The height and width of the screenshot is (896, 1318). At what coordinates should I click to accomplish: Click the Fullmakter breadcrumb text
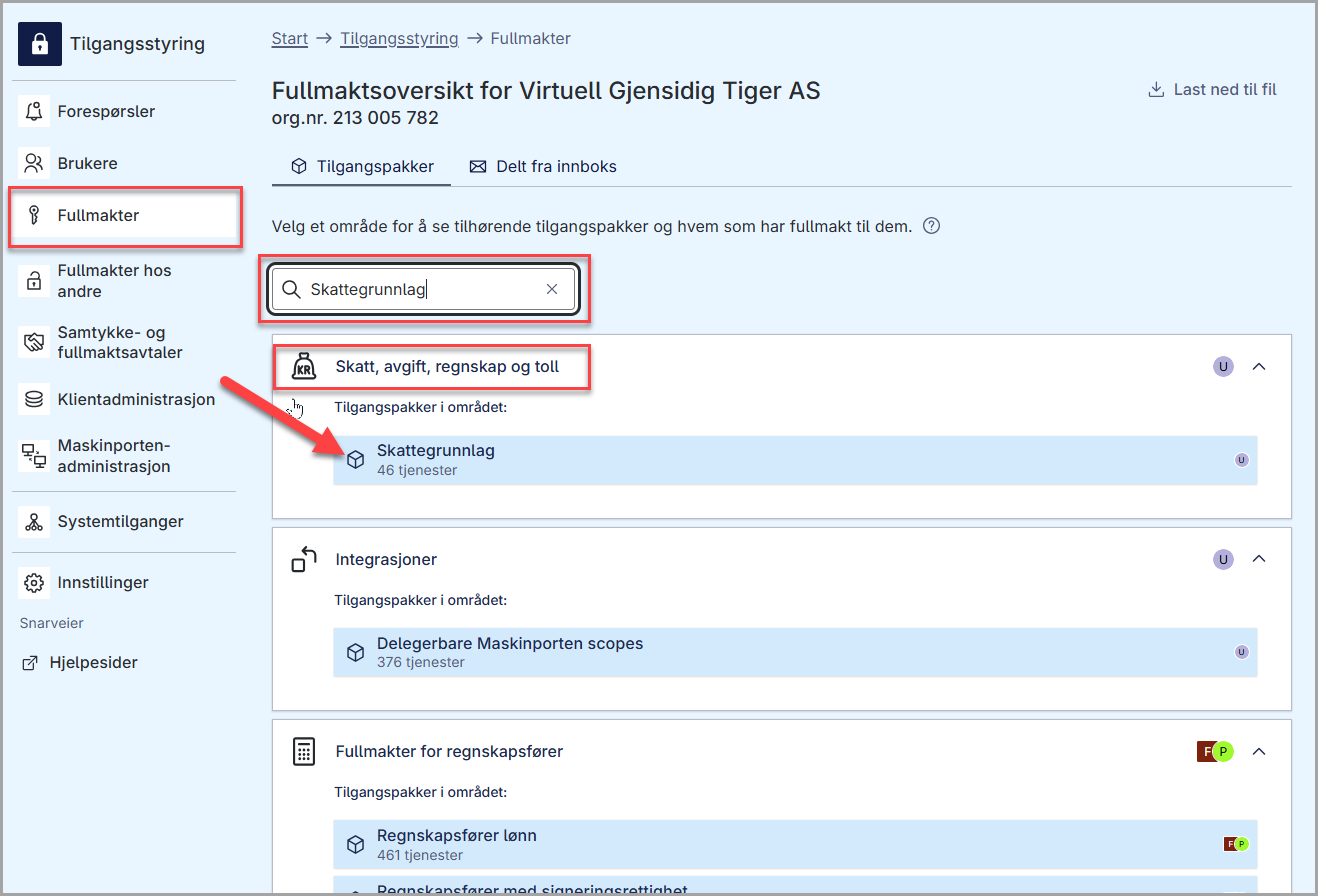(530, 39)
